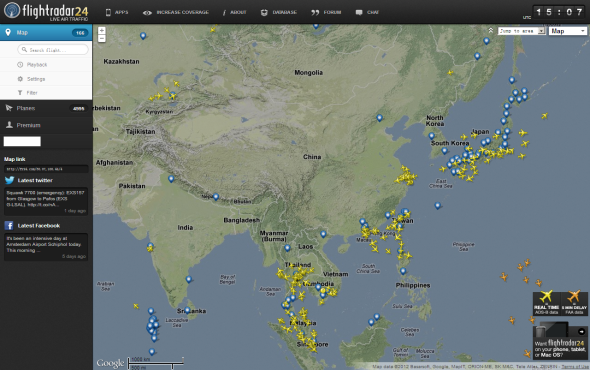Click the latest tweet about Squawk 7700
The image size is (590, 370).
pos(46,201)
